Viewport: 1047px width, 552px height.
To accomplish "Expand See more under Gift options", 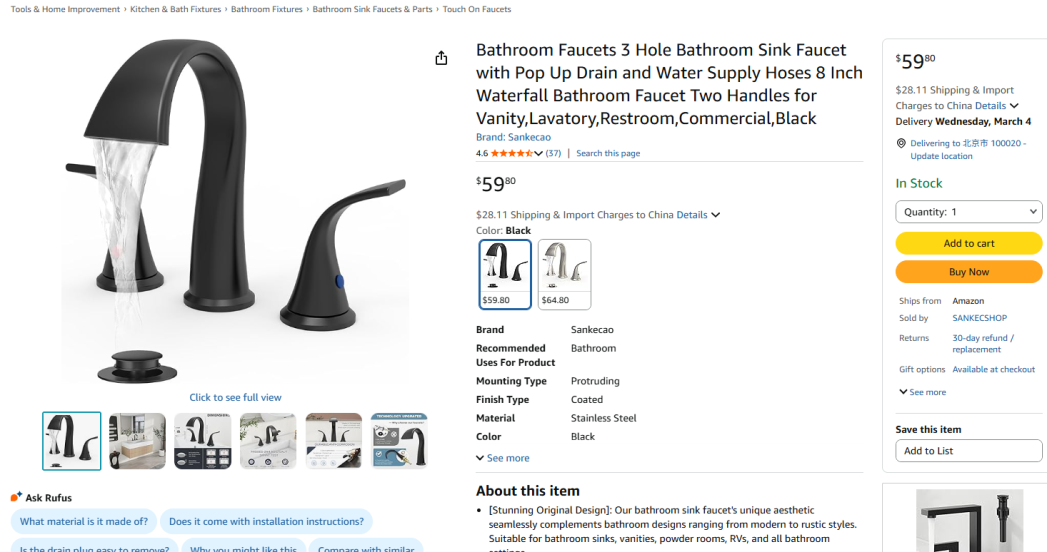I will pyautogui.click(x=923, y=392).
